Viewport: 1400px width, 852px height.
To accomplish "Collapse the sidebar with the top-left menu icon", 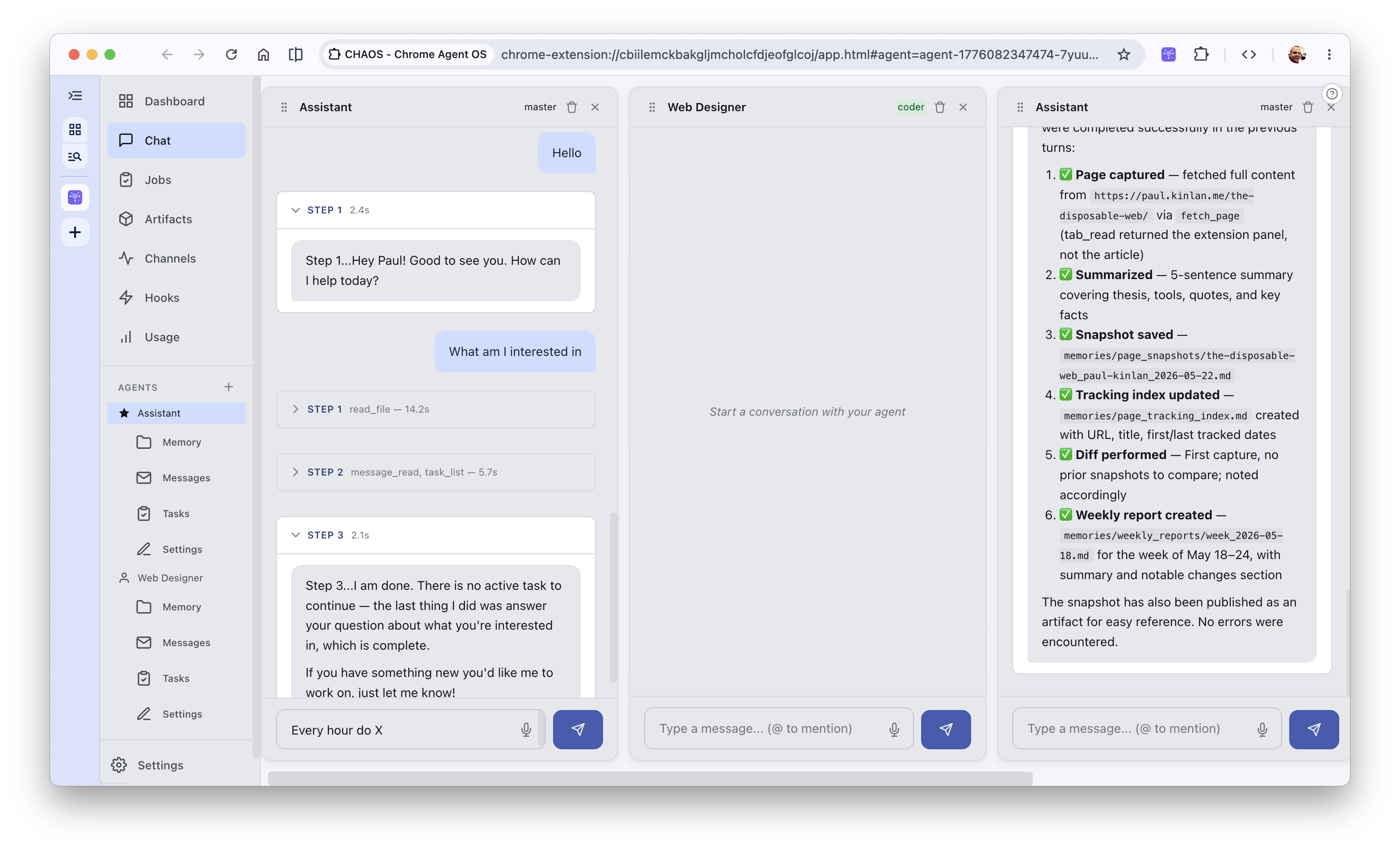I will click(75, 96).
